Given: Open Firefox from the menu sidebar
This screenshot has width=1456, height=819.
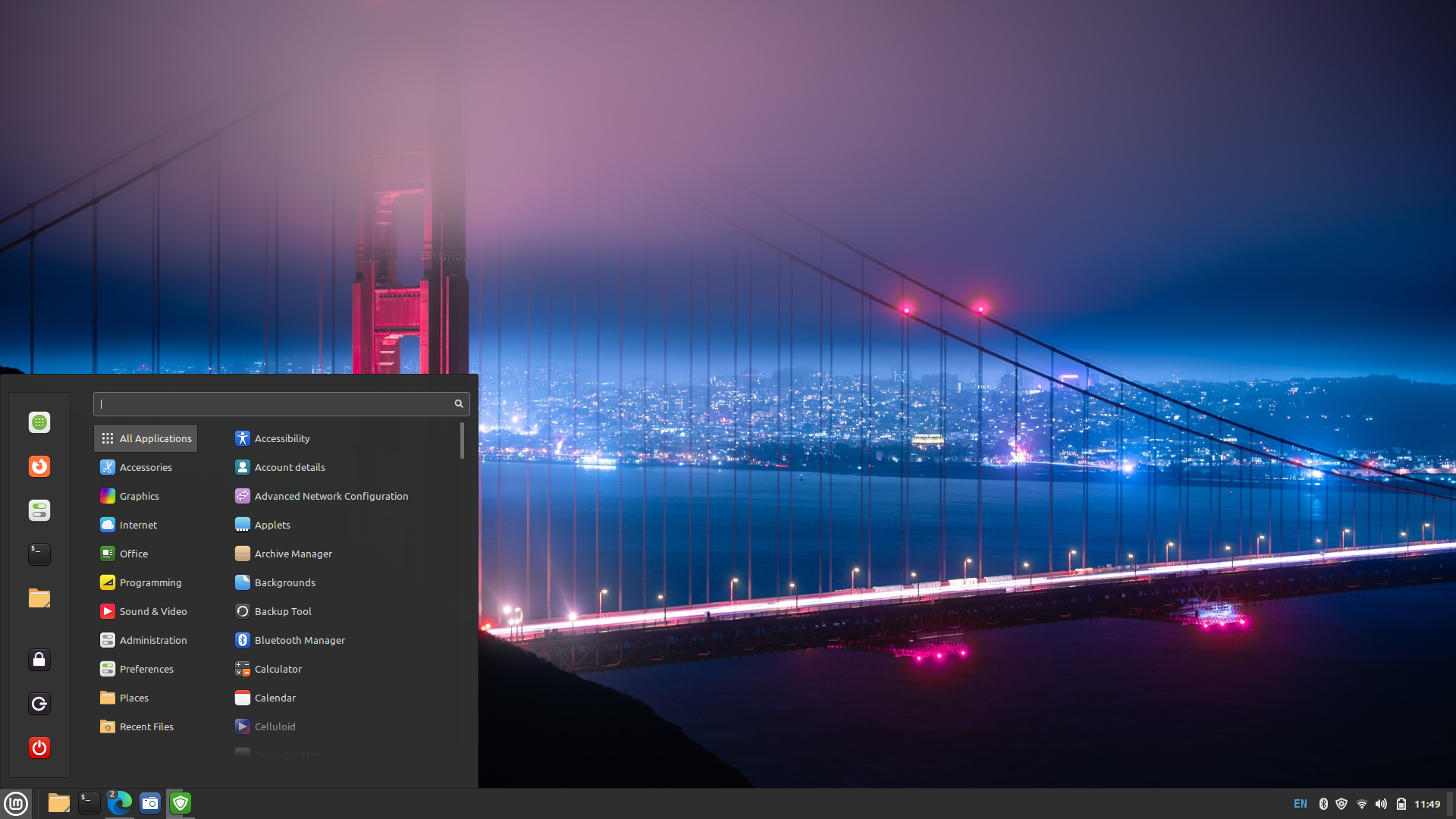Looking at the screenshot, I should [x=39, y=466].
